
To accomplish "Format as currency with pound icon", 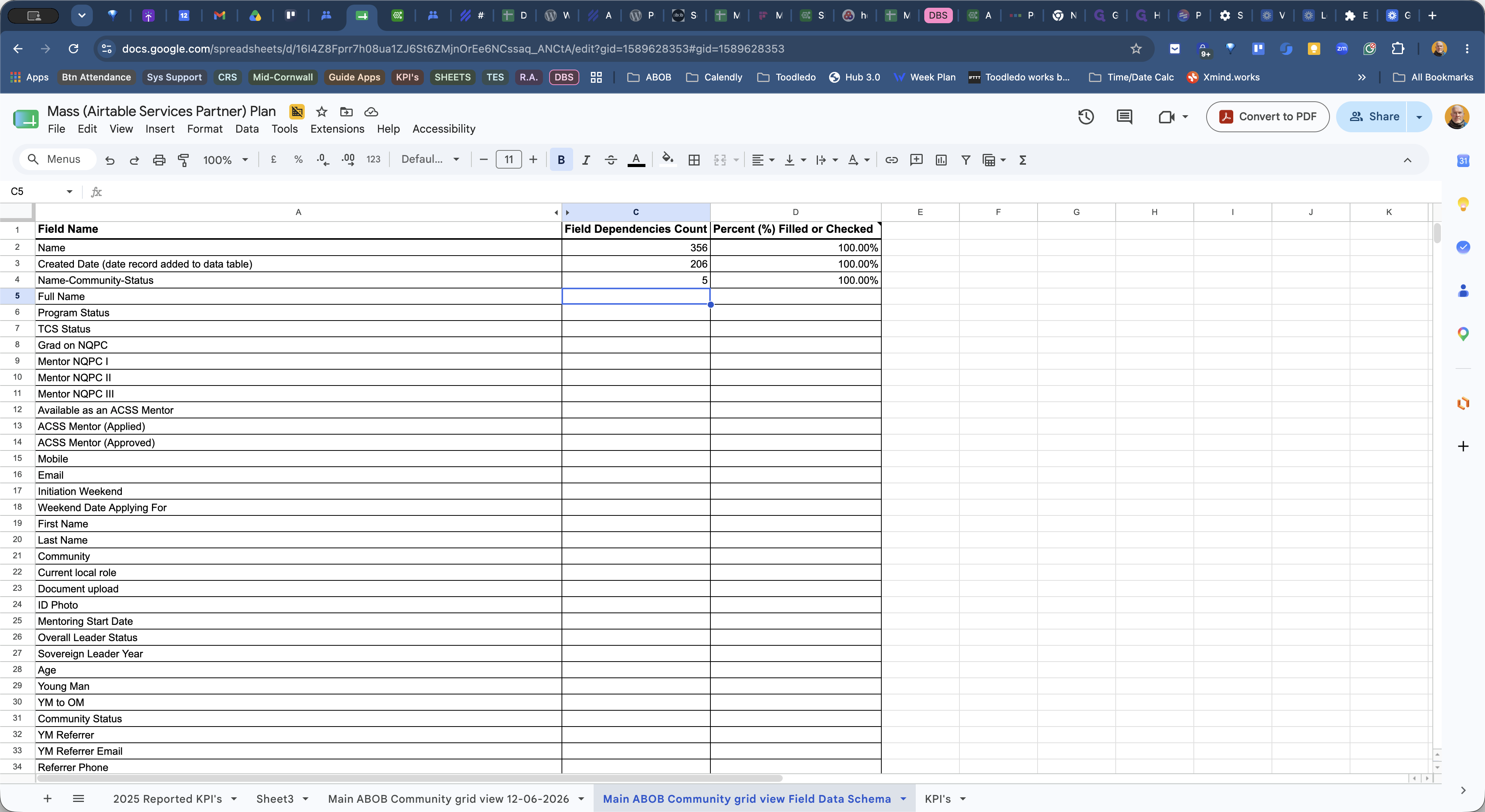I will coord(274,160).
